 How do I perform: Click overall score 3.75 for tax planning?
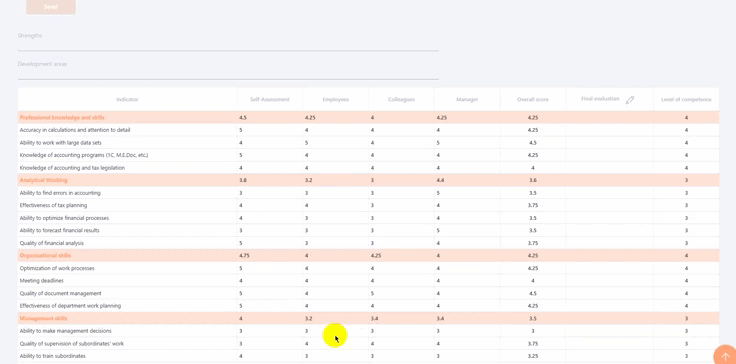(533, 205)
